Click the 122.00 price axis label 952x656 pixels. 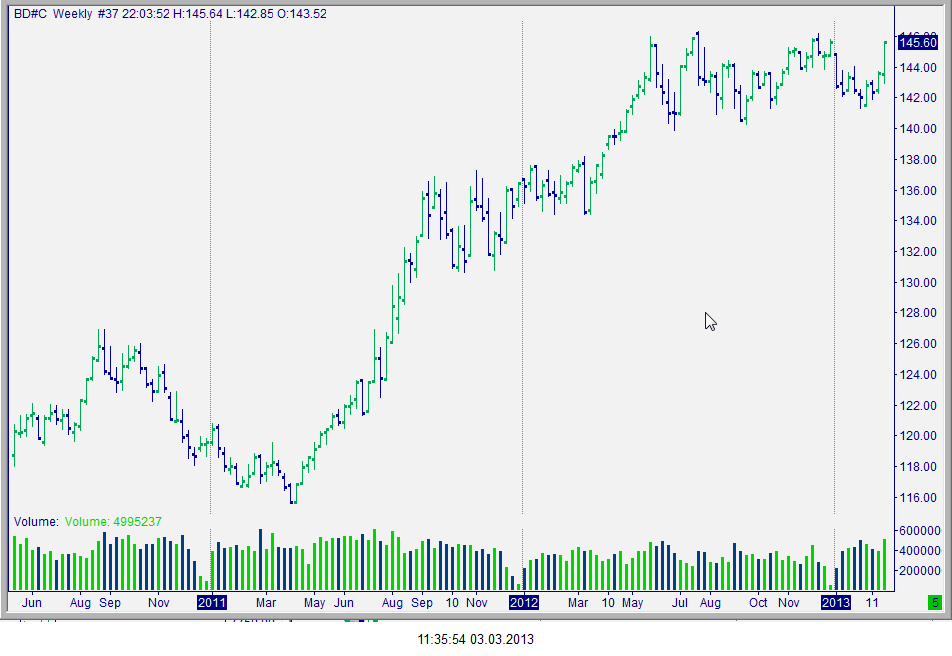coord(919,406)
